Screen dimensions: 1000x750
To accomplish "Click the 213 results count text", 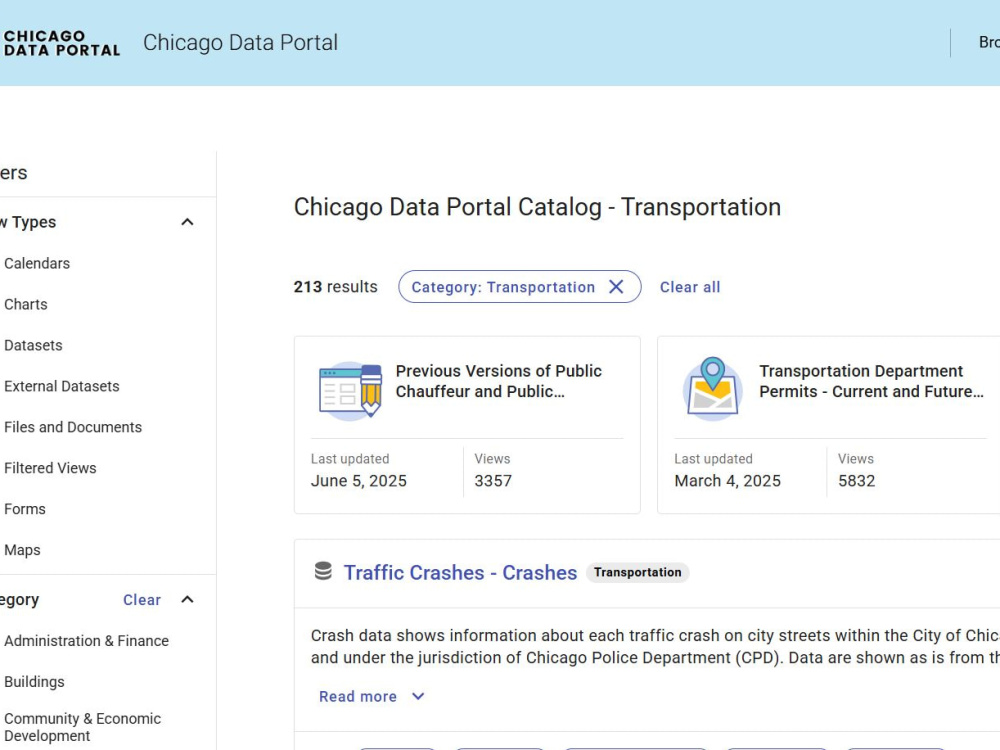I will [x=335, y=287].
